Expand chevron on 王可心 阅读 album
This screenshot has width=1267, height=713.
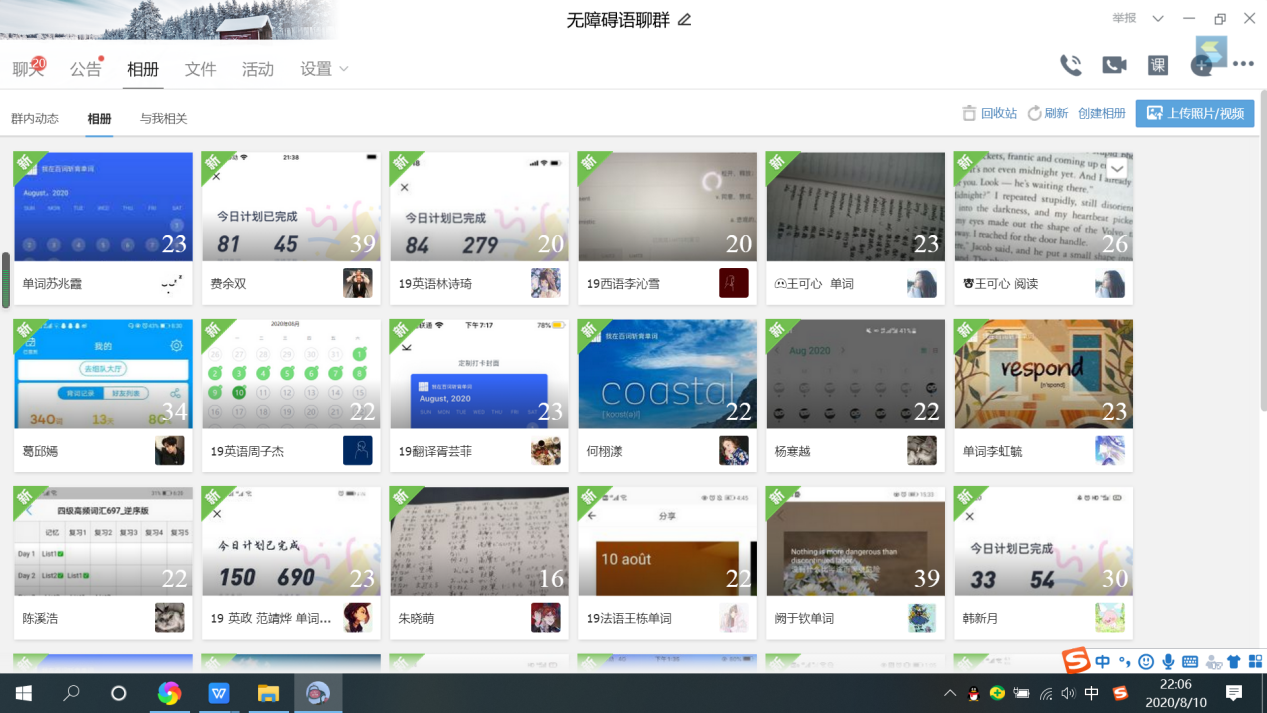pos(1117,169)
